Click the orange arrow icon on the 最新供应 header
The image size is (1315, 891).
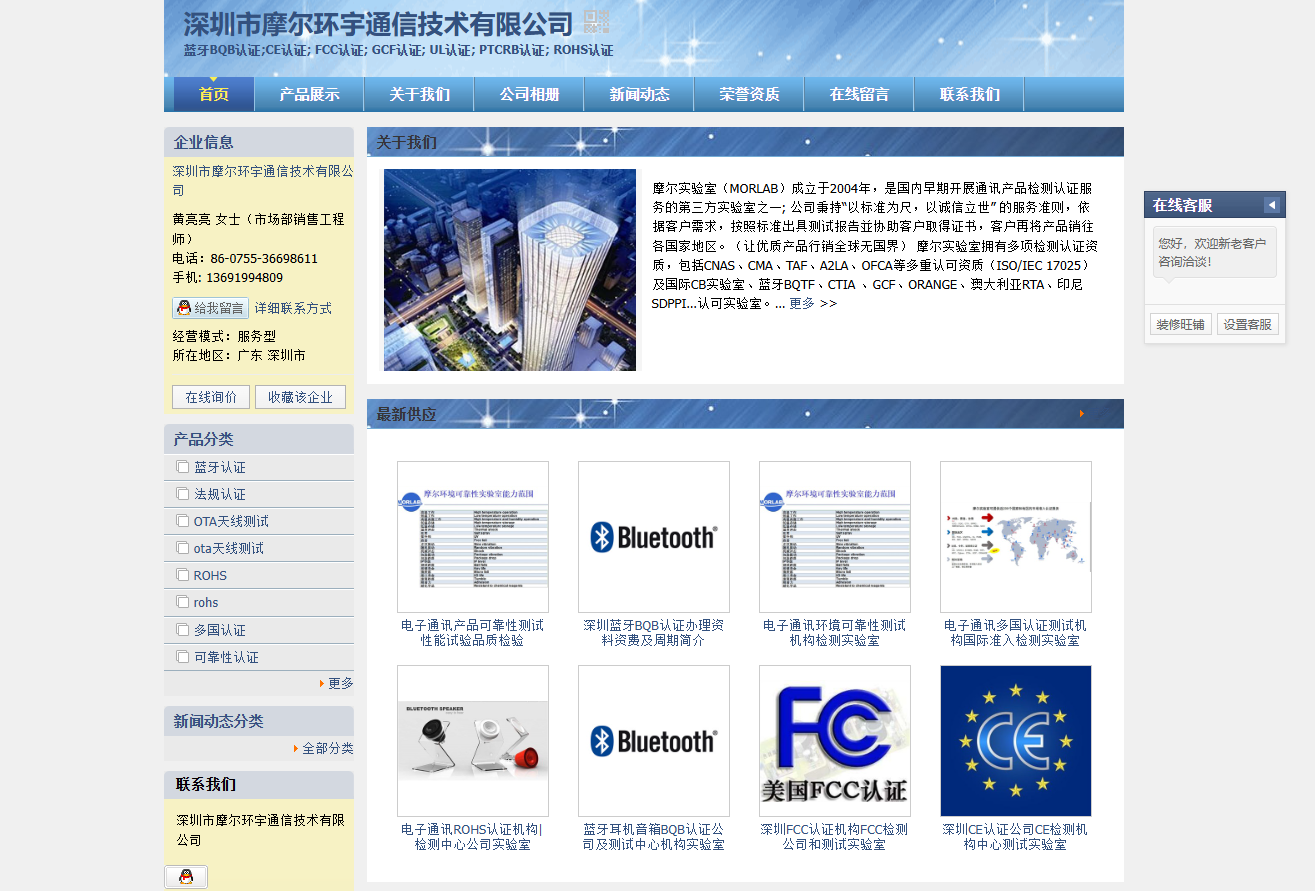click(1083, 413)
